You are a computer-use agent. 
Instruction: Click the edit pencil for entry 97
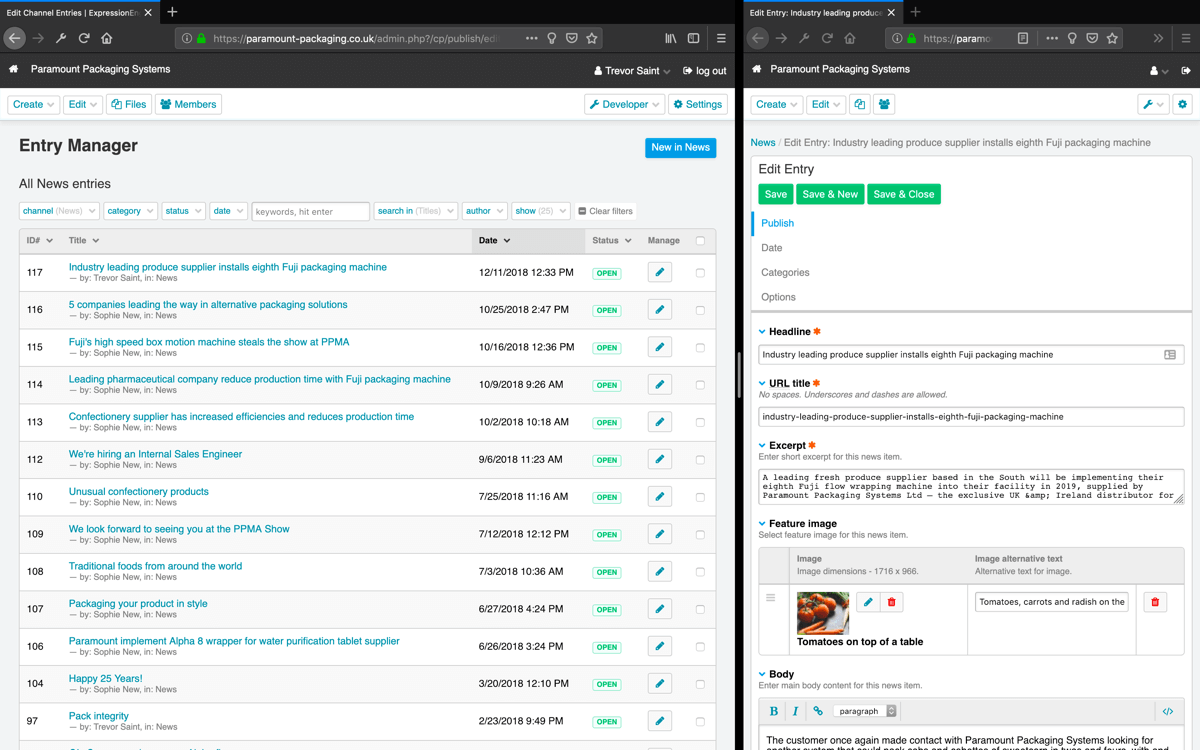pyautogui.click(x=659, y=721)
